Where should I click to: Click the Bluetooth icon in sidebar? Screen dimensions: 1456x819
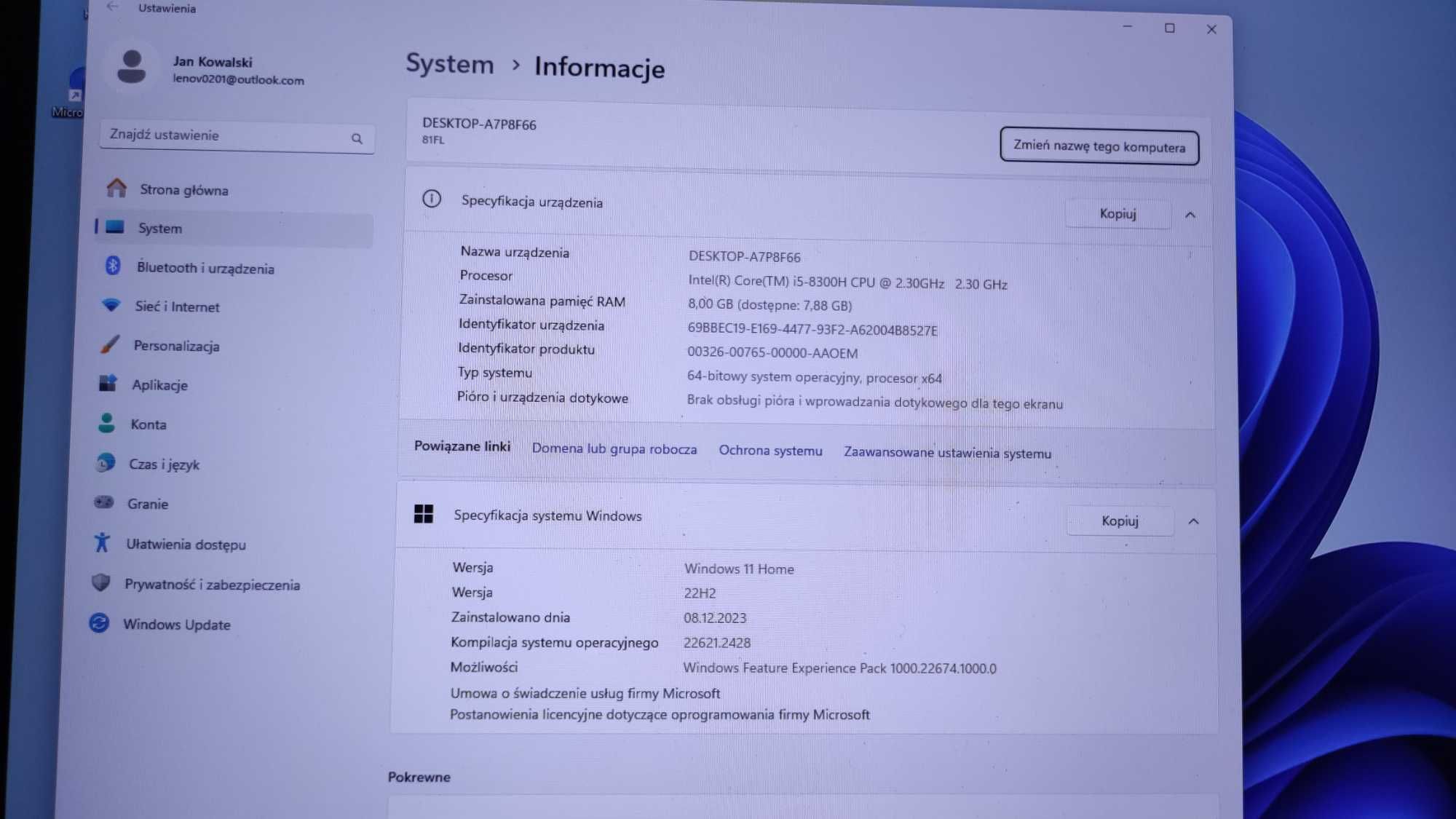113,266
